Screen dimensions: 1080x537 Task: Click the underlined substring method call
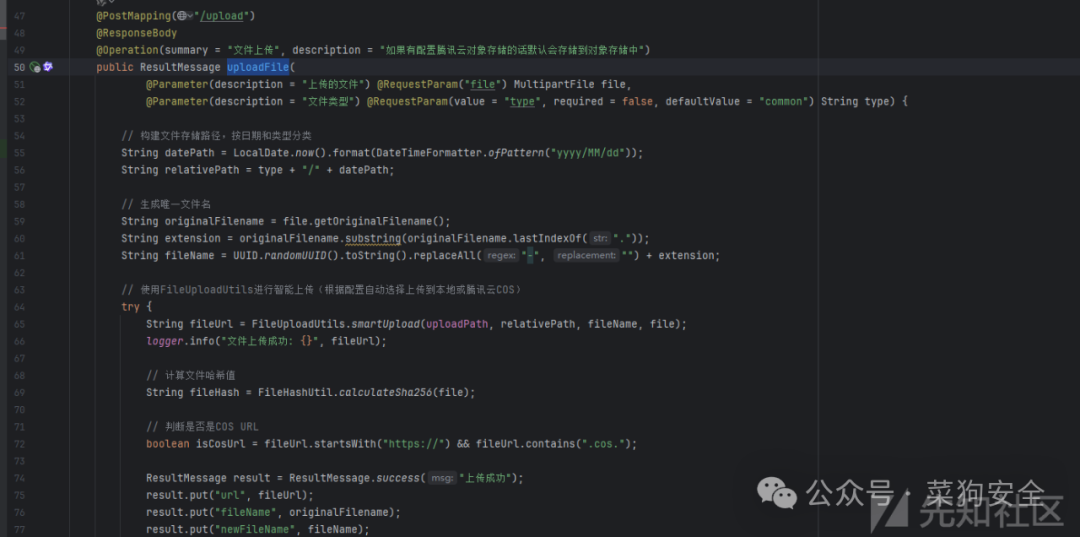tap(373, 238)
